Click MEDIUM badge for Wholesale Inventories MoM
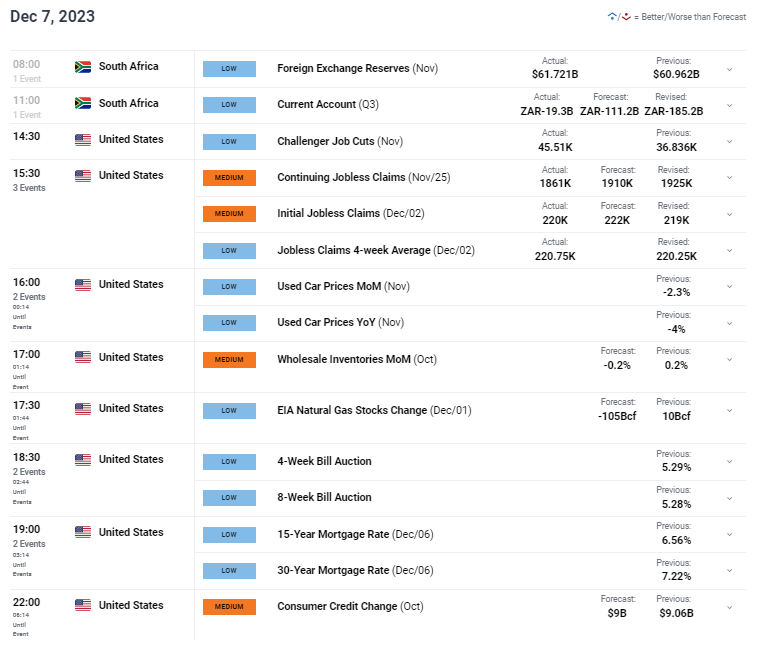Viewport: 762px width, 652px height. (x=229, y=360)
